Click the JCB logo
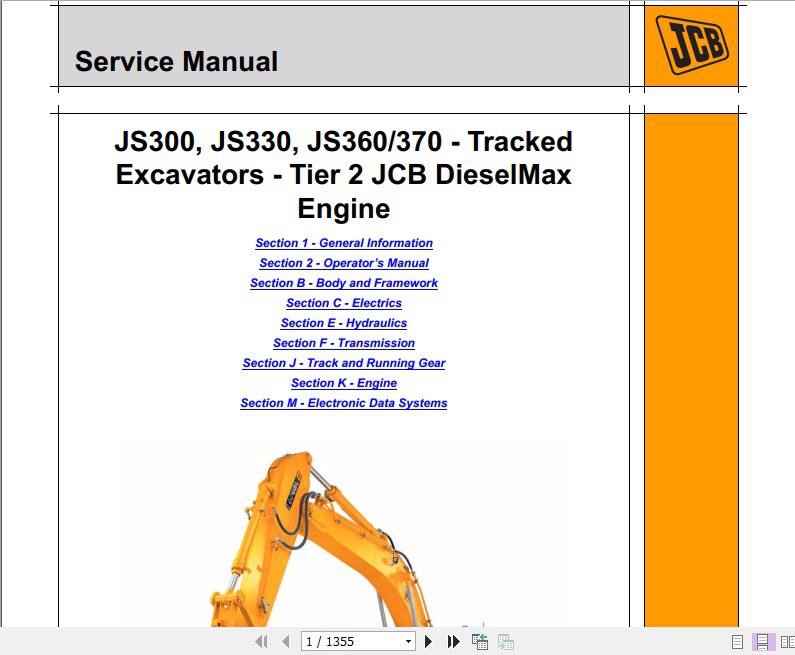Viewport: 795px width, 655px height. (x=692, y=45)
